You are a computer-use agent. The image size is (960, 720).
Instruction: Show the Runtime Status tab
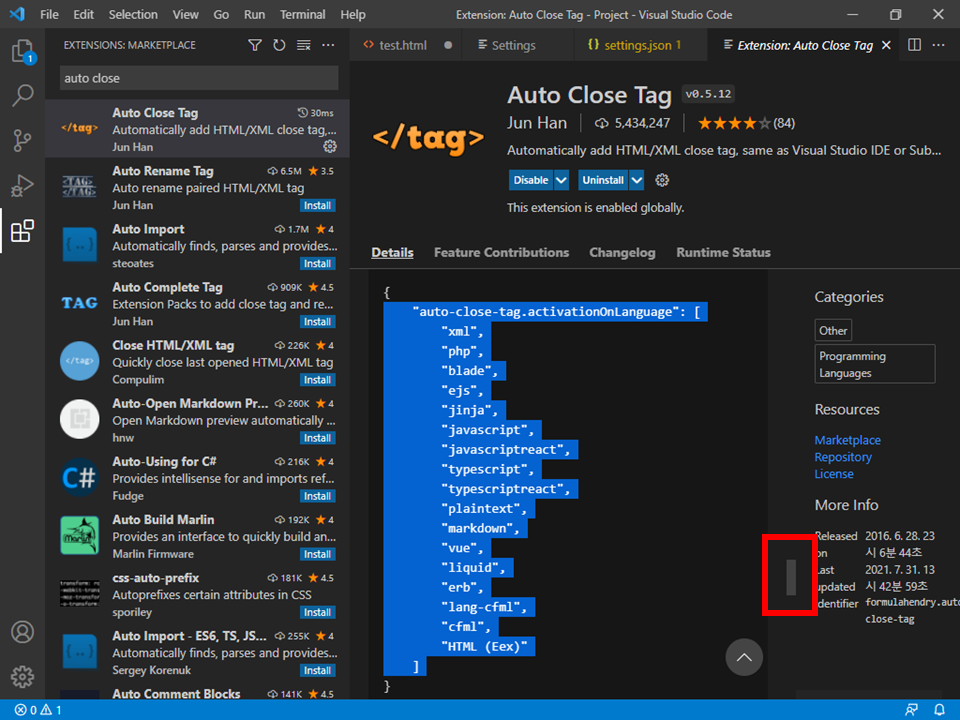click(x=723, y=252)
